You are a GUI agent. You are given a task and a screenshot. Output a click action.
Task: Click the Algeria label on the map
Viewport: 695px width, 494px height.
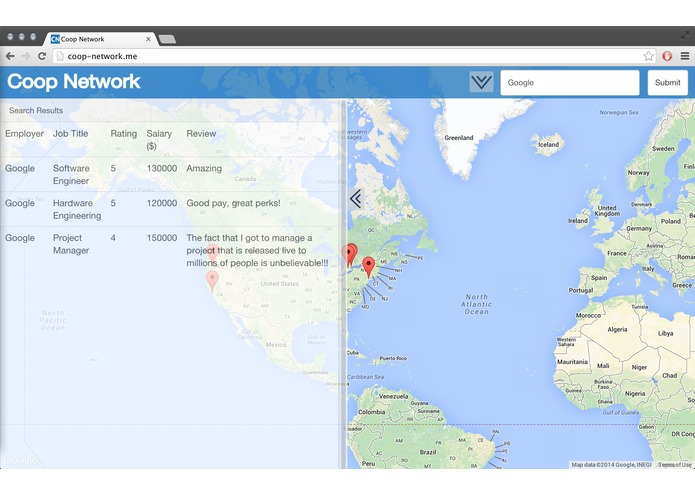coord(617,329)
